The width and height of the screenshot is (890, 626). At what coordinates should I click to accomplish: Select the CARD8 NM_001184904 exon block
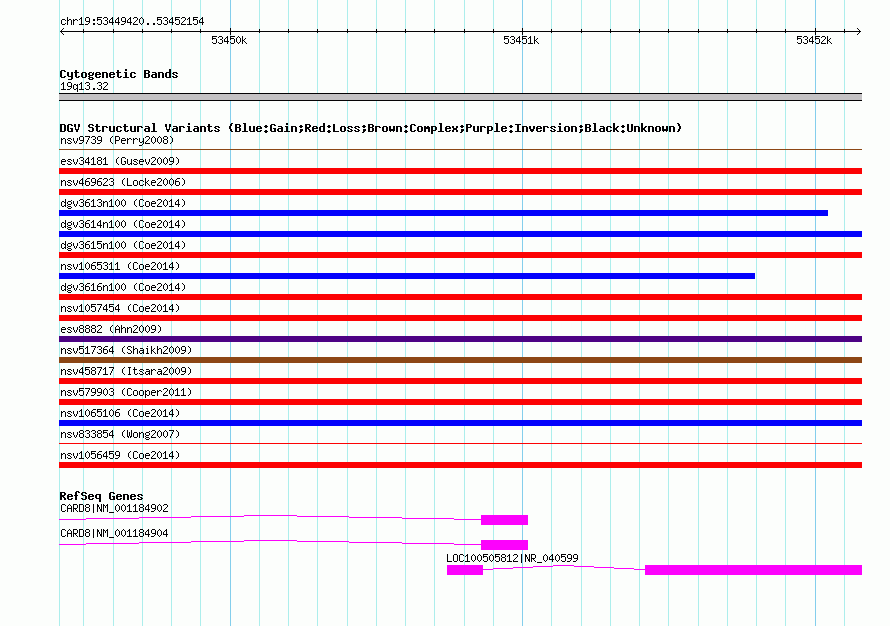pos(505,545)
